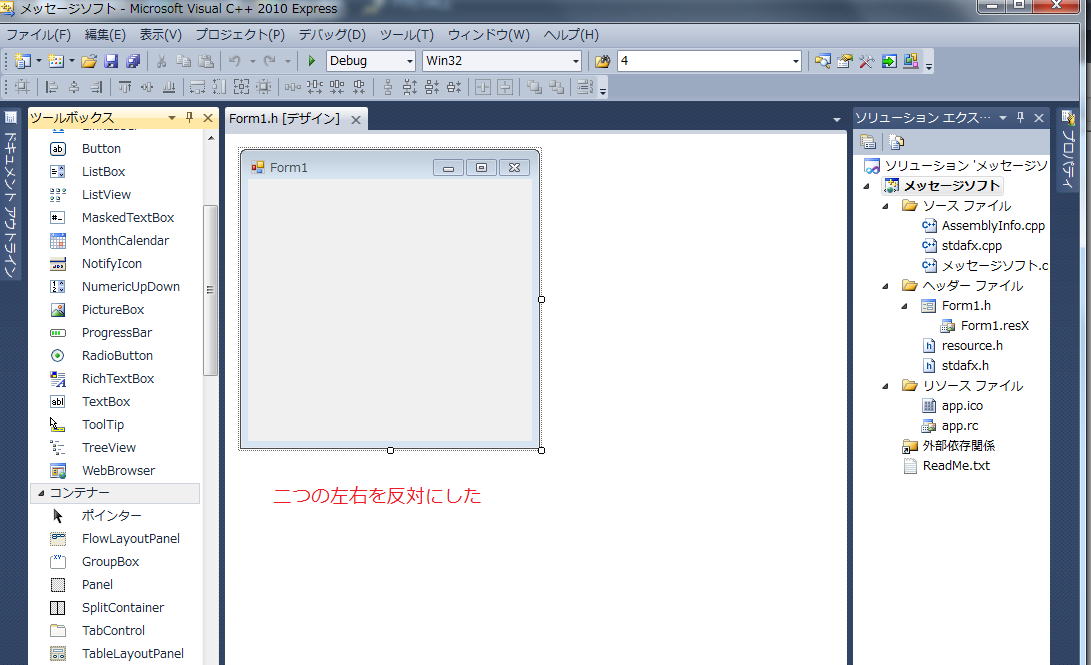Select ProgressBar control in the toolbox
Image resolution: width=1091 pixels, height=665 pixels.
coord(116,332)
